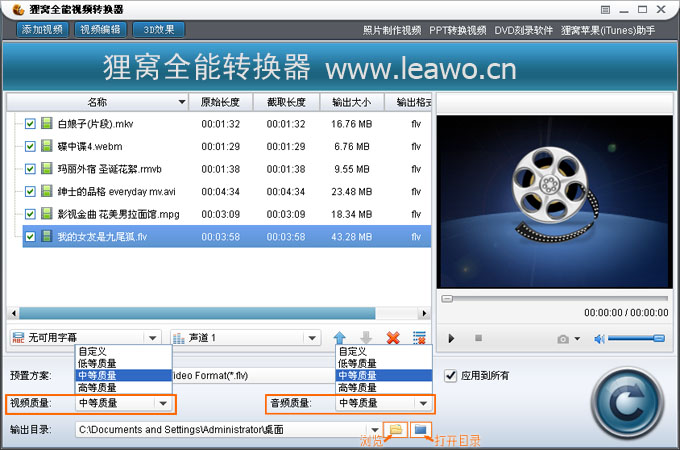Click the preview playback progress slider
The image size is (680, 450).
tap(555, 298)
